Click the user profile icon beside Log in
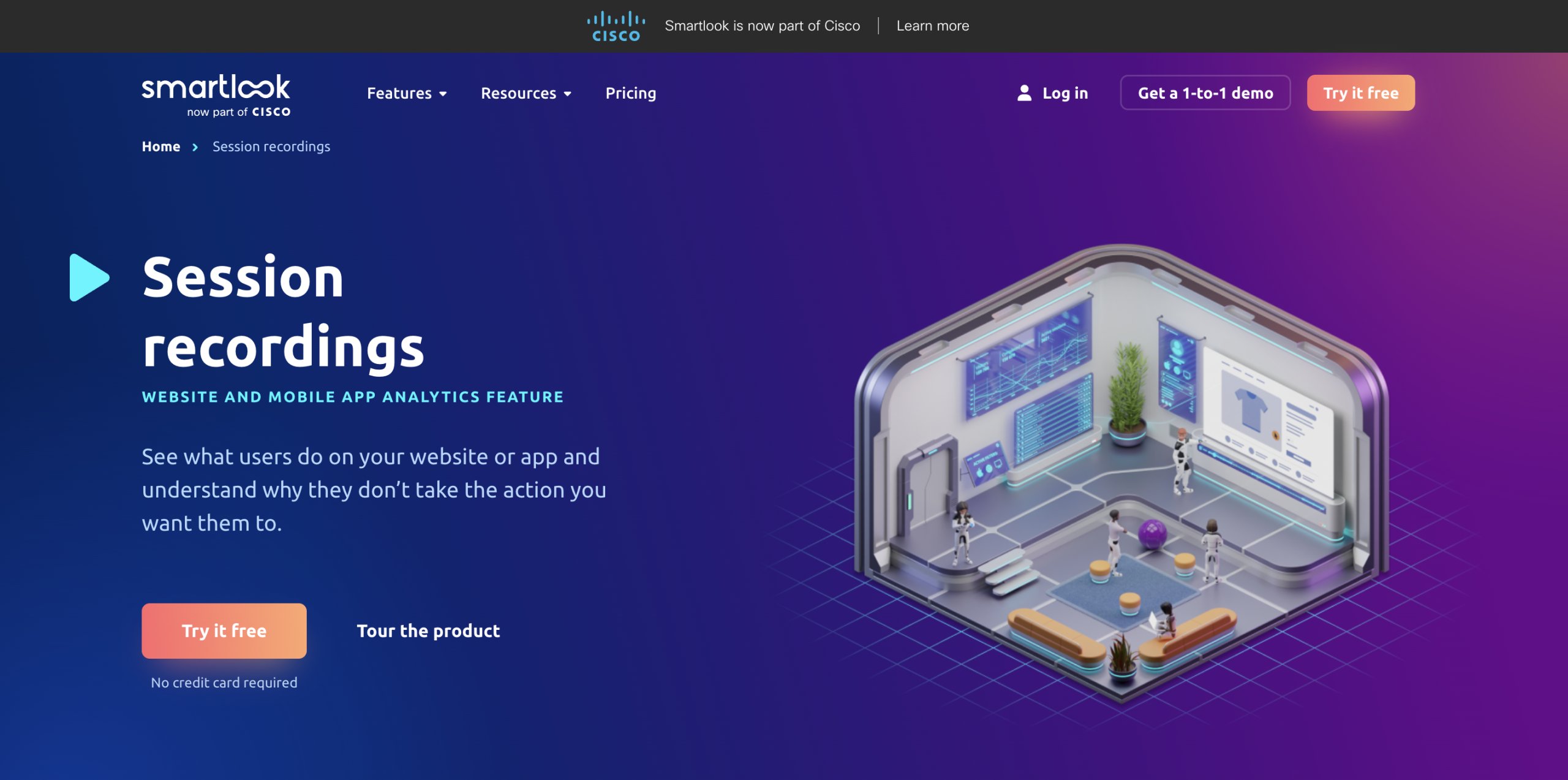The image size is (1568, 780). point(1023,93)
